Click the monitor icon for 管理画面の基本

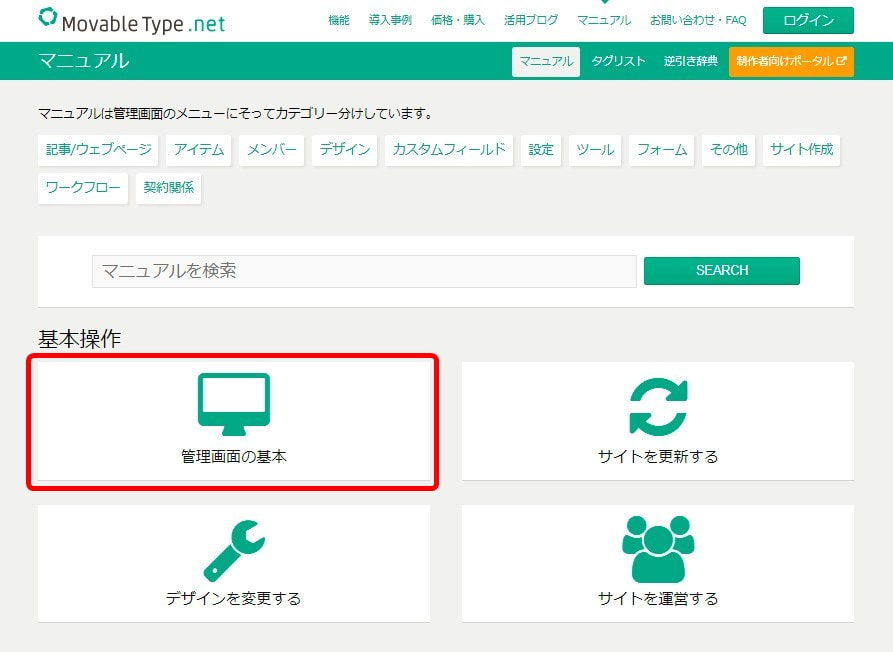(234, 404)
